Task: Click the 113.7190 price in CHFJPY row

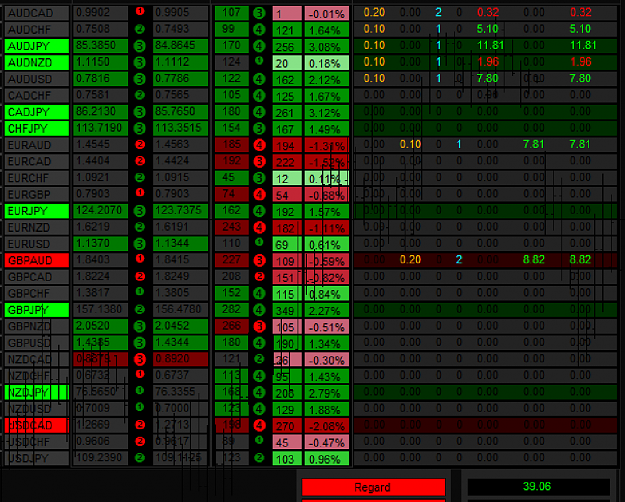Action: point(100,128)
